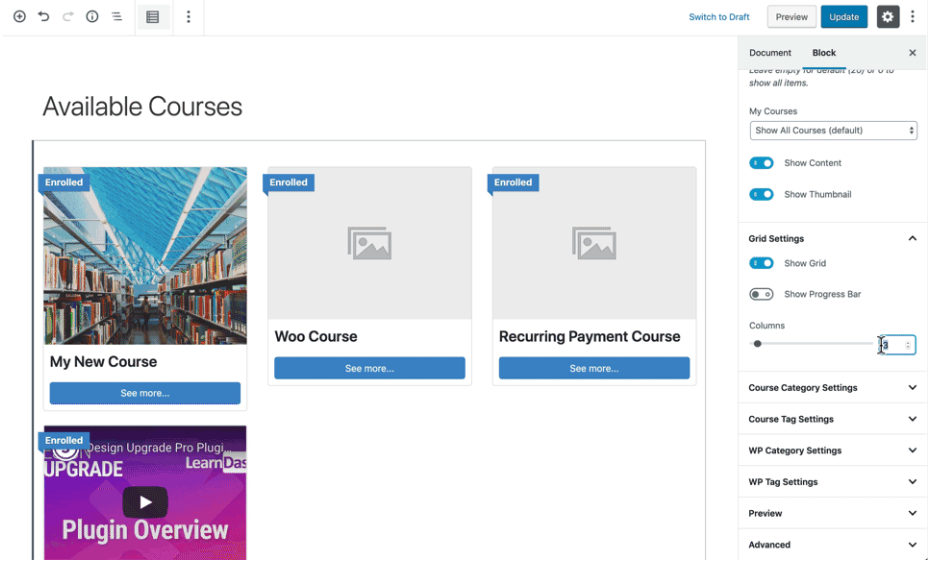Viewport: 935px width, 566px height.
Task: Expand Course Tag Settings panel
Action: (x=833, y=419)
